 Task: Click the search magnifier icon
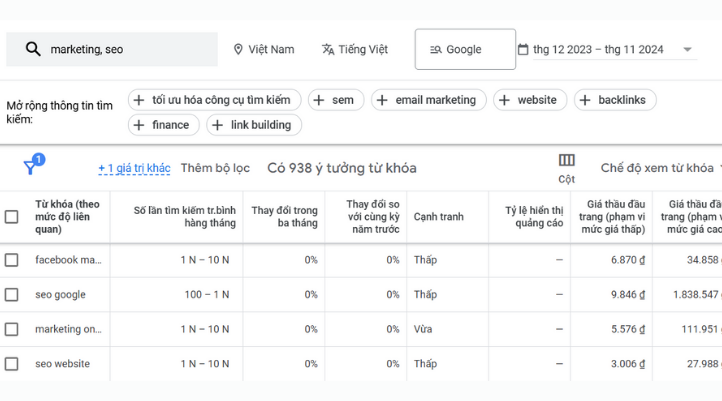click(33, 49)
